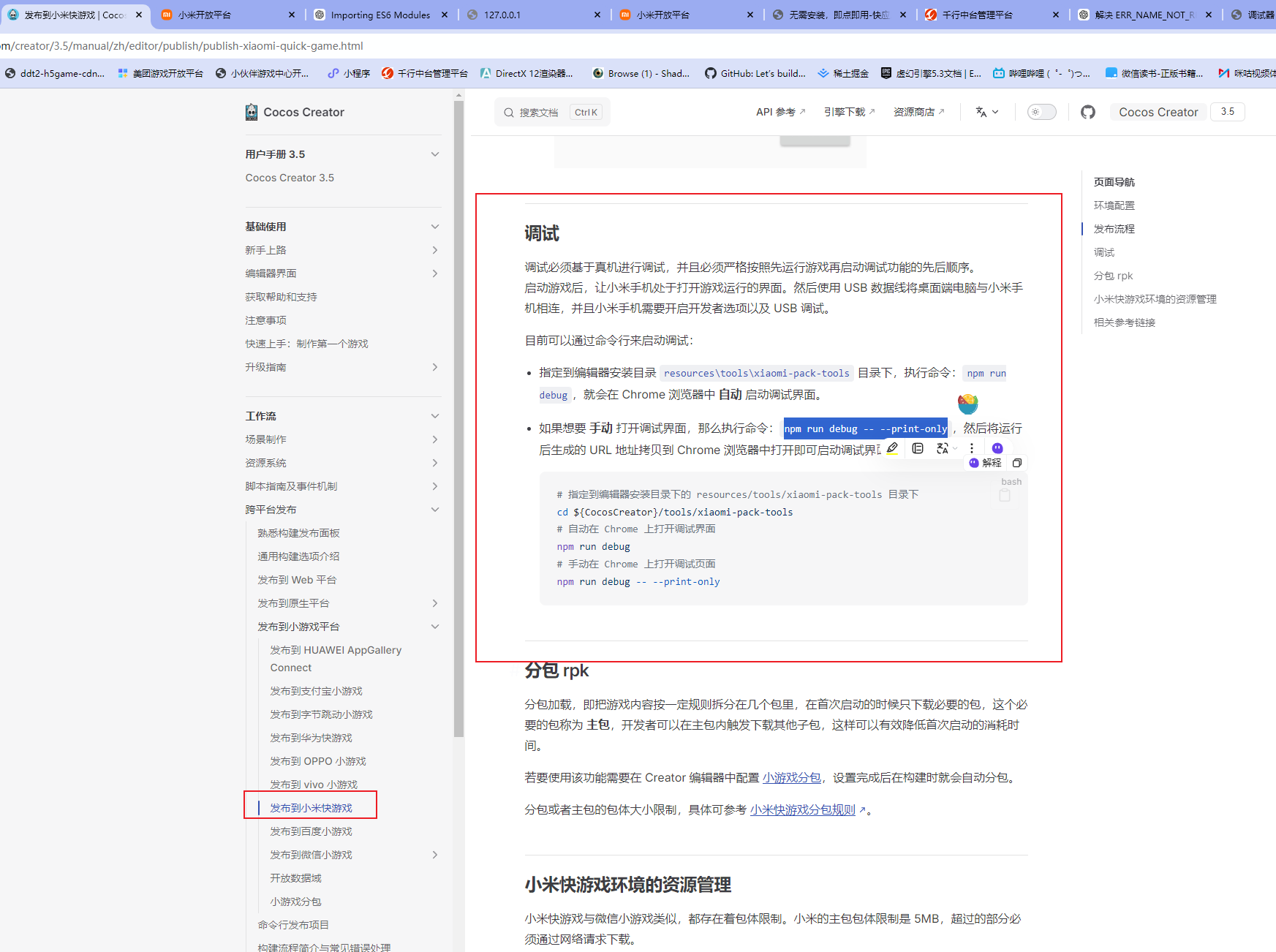
Task: Open 发布到小米快游戏 in sidebar
Action: coord(311,808)
